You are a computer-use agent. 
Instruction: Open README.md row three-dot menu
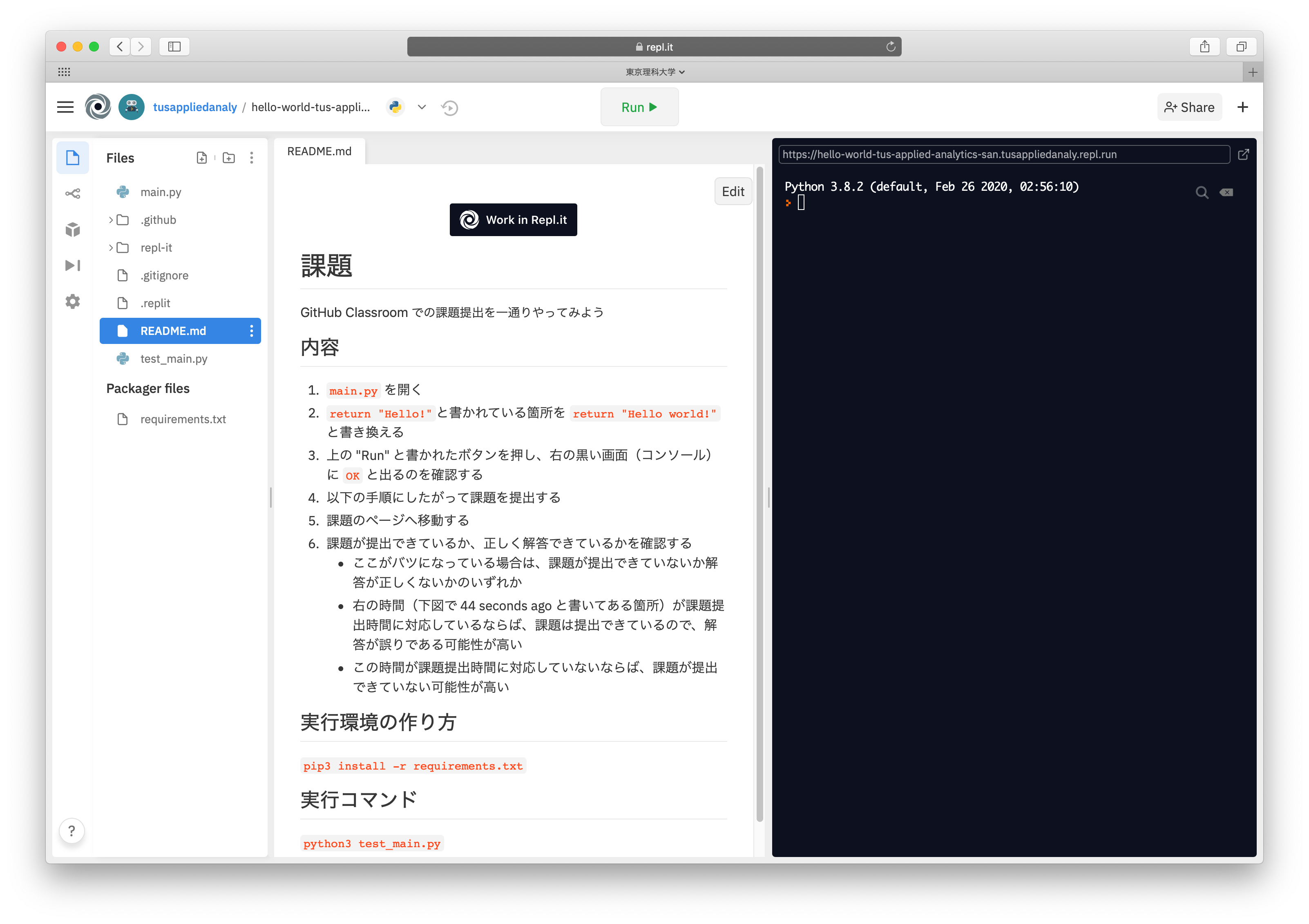[x=251, y=331]
